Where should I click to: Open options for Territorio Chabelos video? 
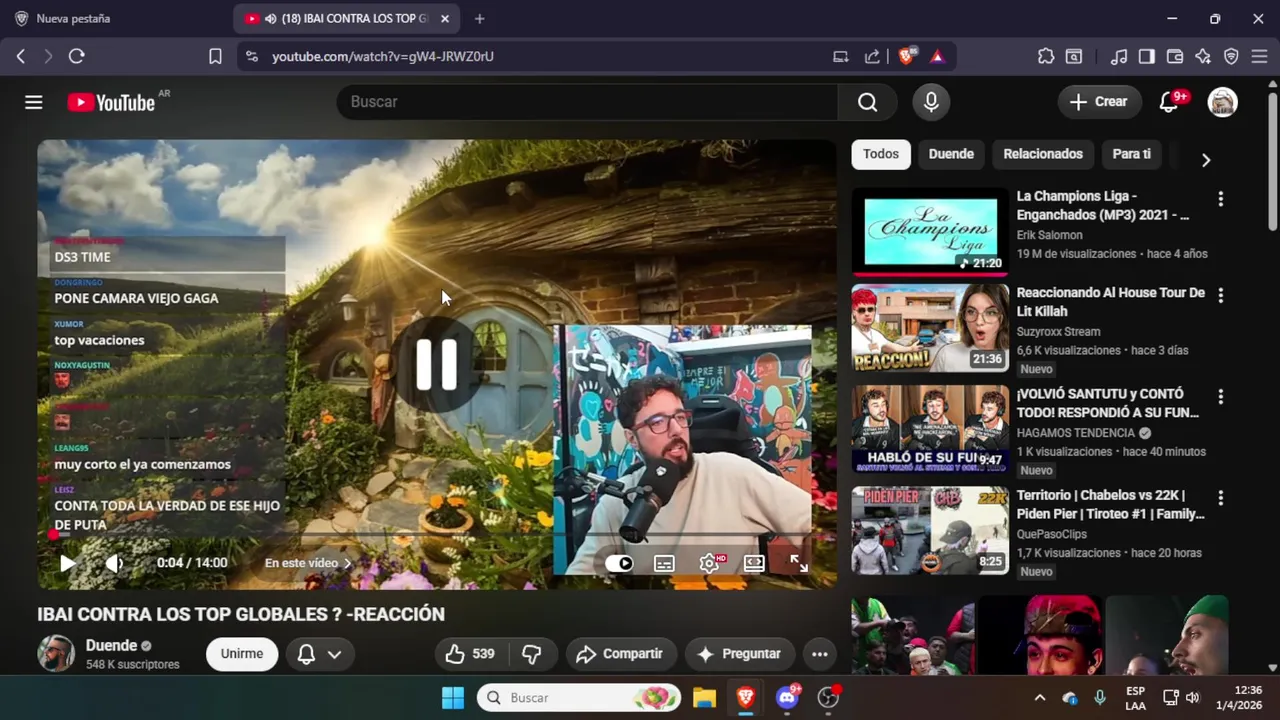click(1220, 498)
